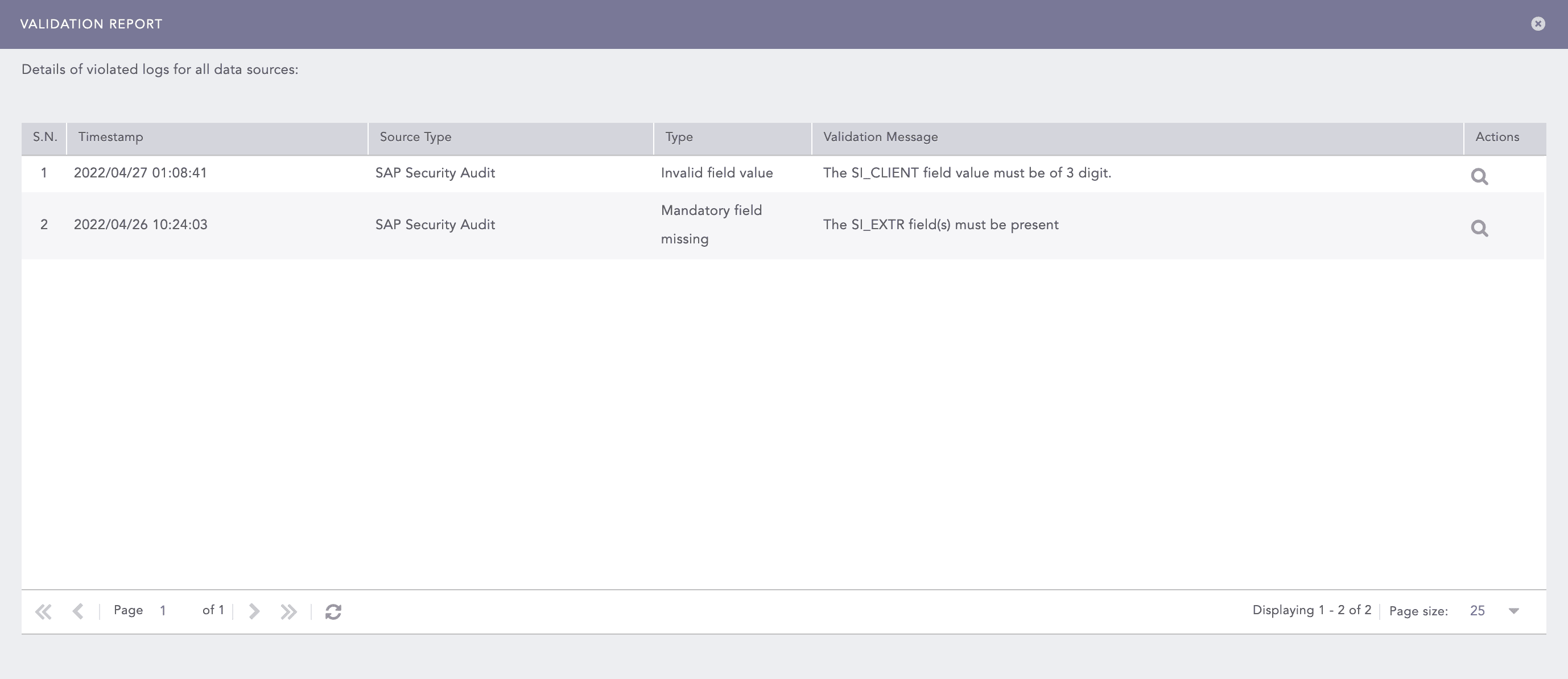Viewport: 1568px width, 679px height.
Task: Go to first page of results
Action: (43, 611)
